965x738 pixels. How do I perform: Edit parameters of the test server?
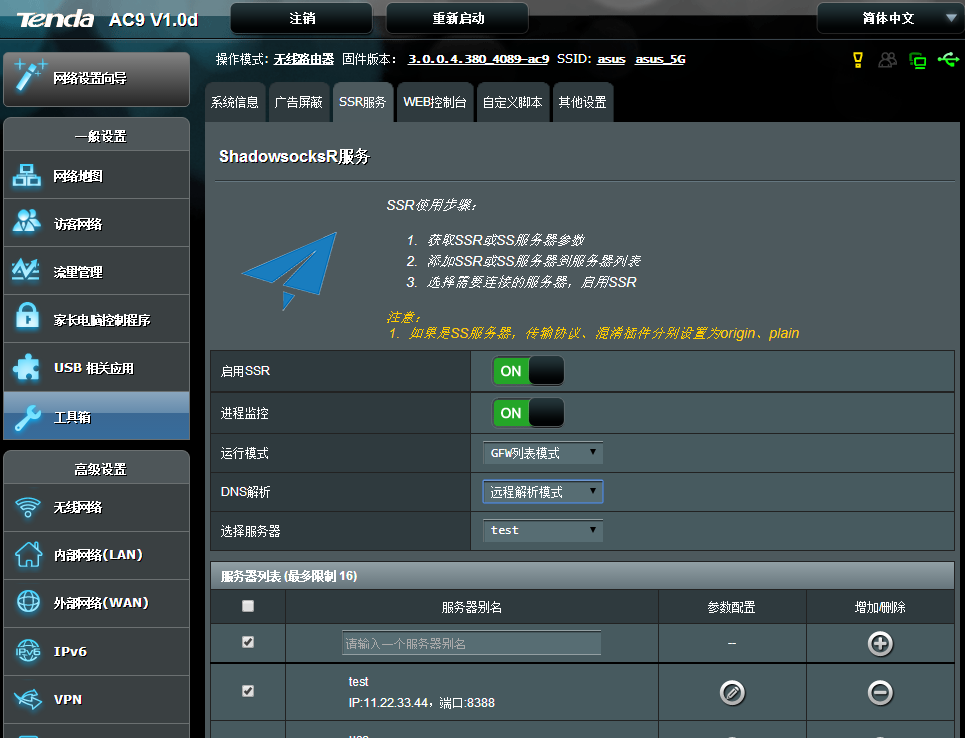coord(732,692)
